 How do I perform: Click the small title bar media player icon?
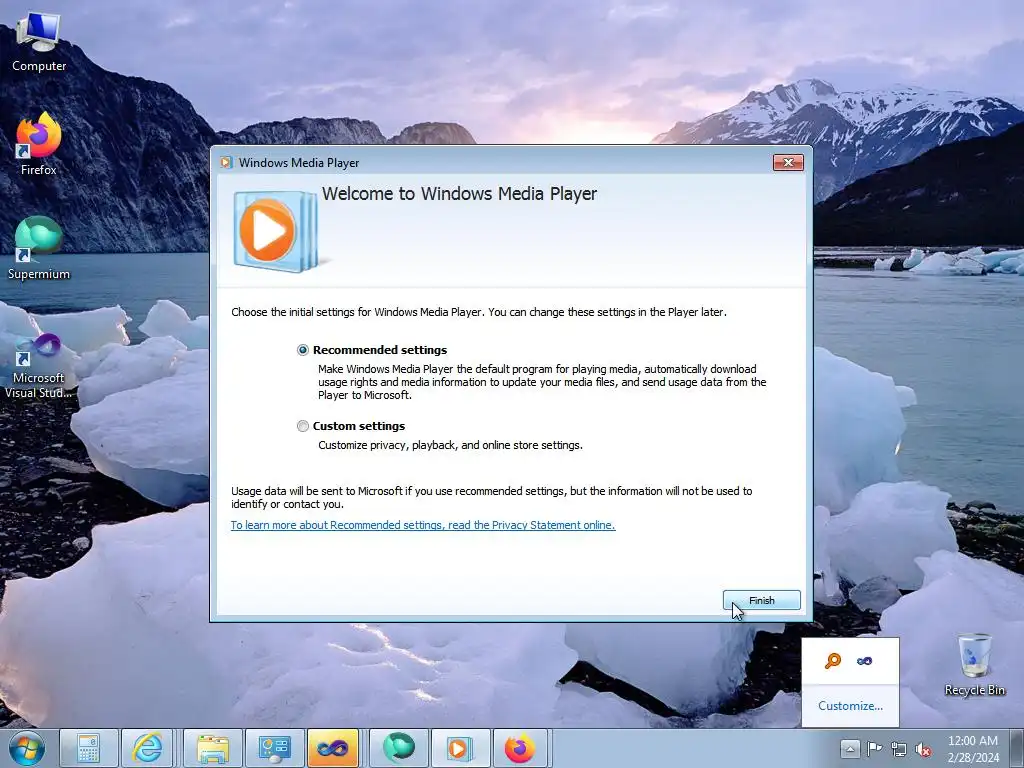tap(226, 163)
